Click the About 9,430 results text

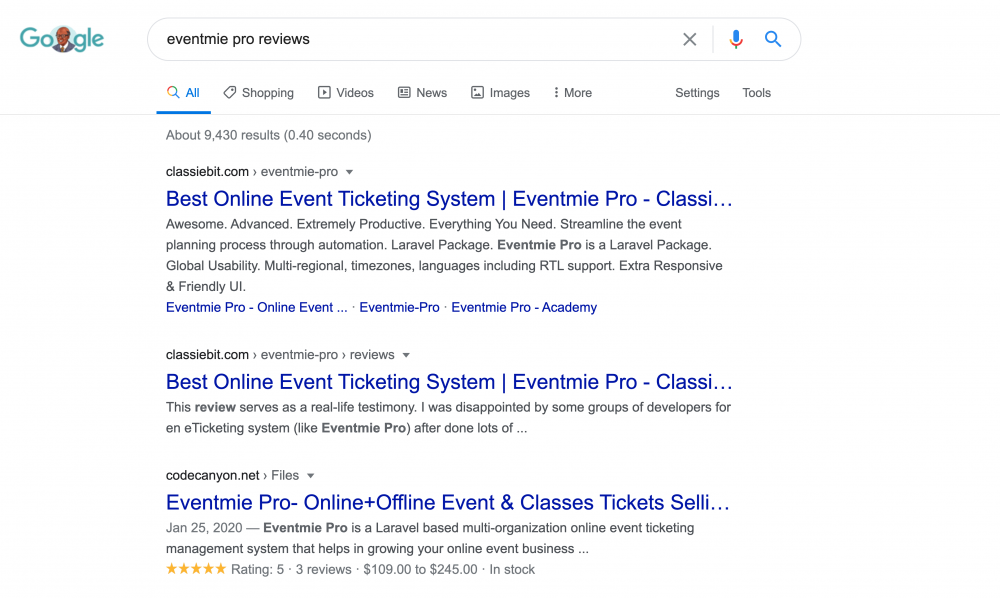point(268,135)
